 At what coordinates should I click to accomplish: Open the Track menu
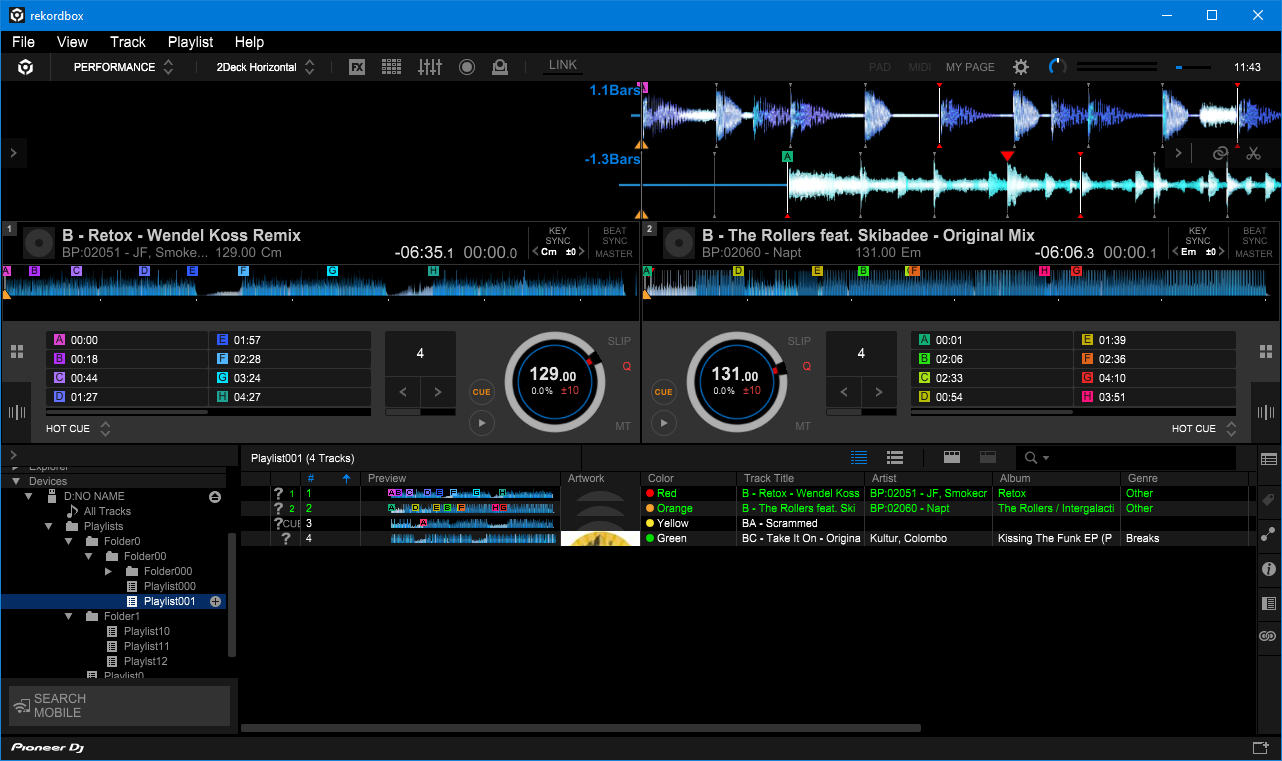(x=128, y=42)
